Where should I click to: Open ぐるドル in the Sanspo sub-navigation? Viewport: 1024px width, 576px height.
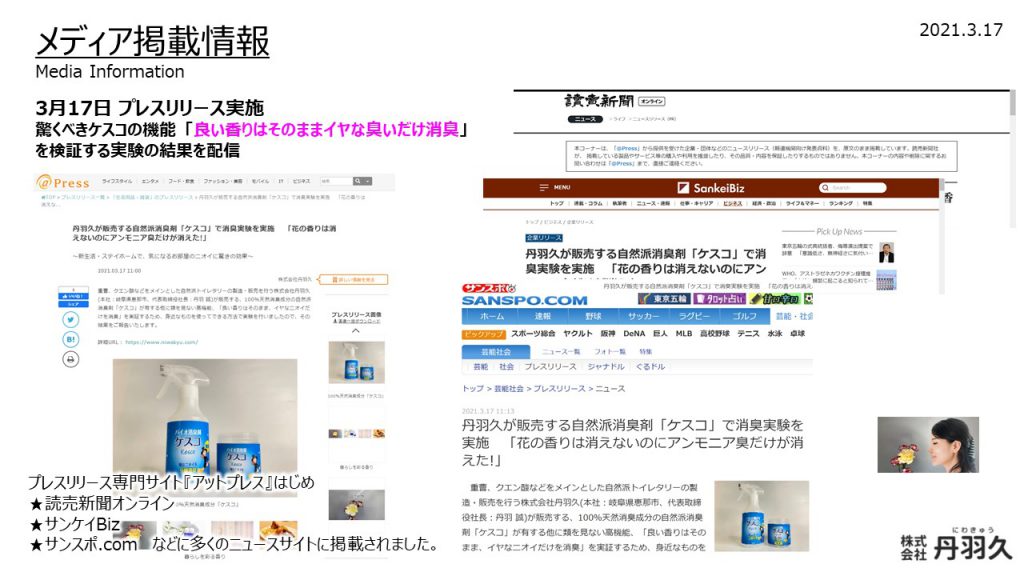click(x=650, y=367)
